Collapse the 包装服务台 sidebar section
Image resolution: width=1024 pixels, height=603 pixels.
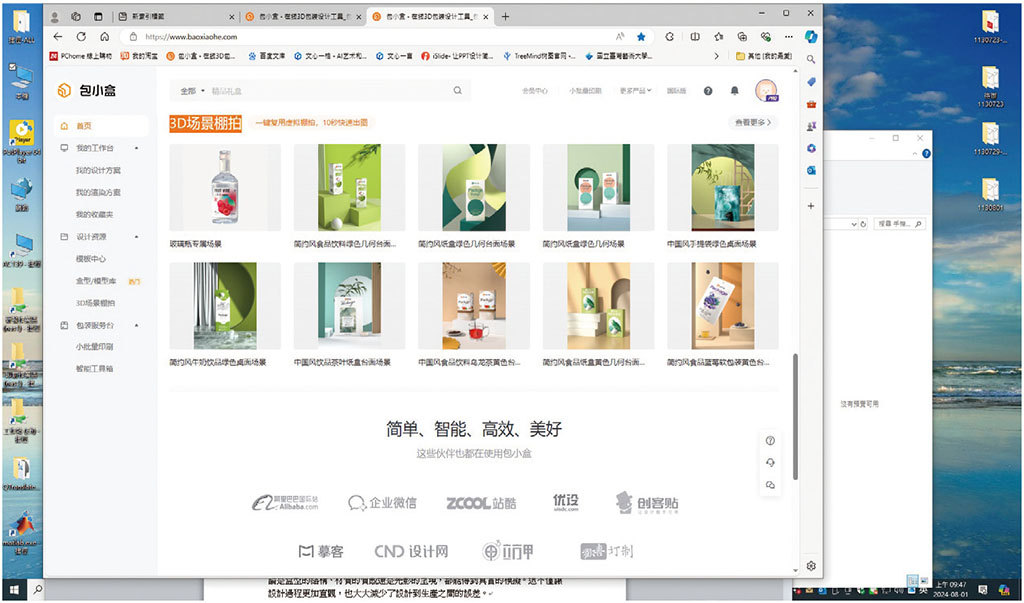(x=137, y=325)
